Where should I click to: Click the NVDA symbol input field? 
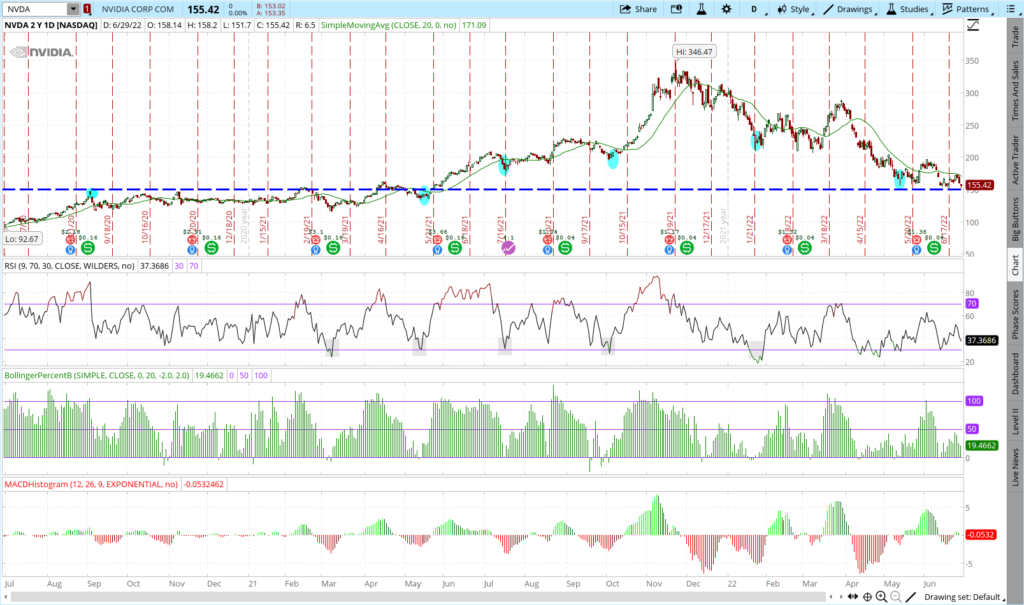pos(35,9)
